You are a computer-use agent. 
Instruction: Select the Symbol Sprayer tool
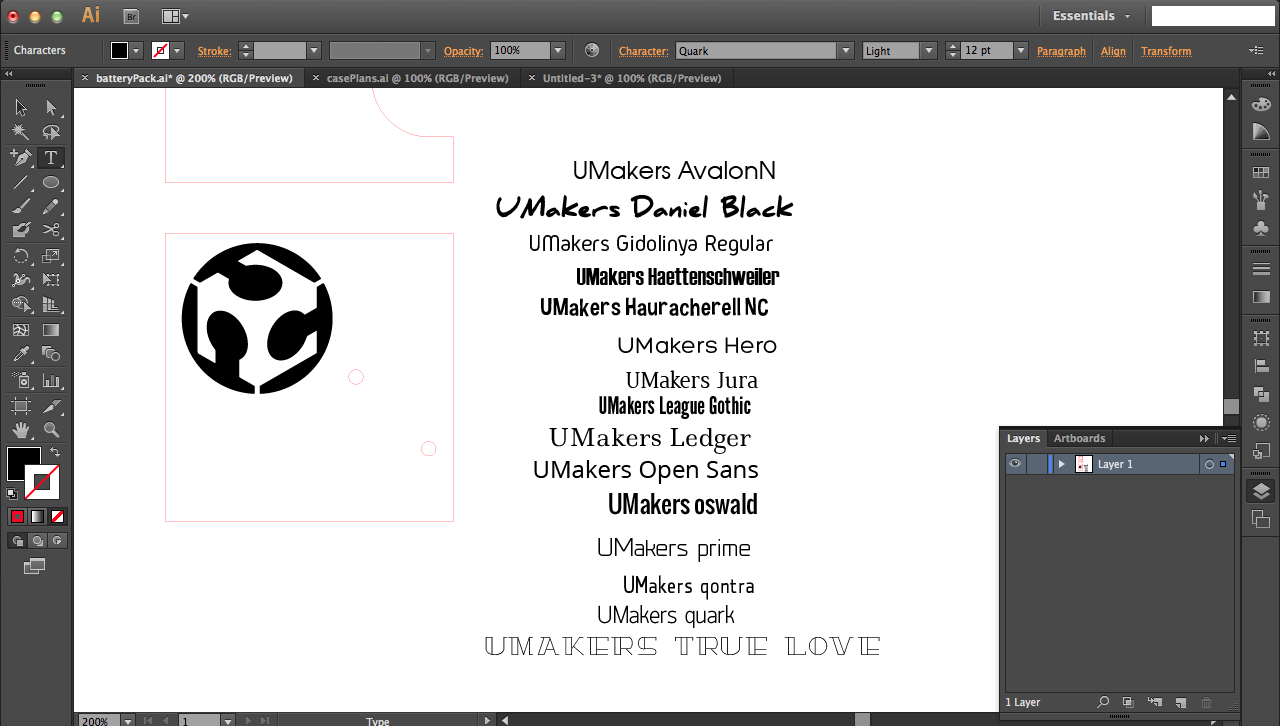pos(21,380)
